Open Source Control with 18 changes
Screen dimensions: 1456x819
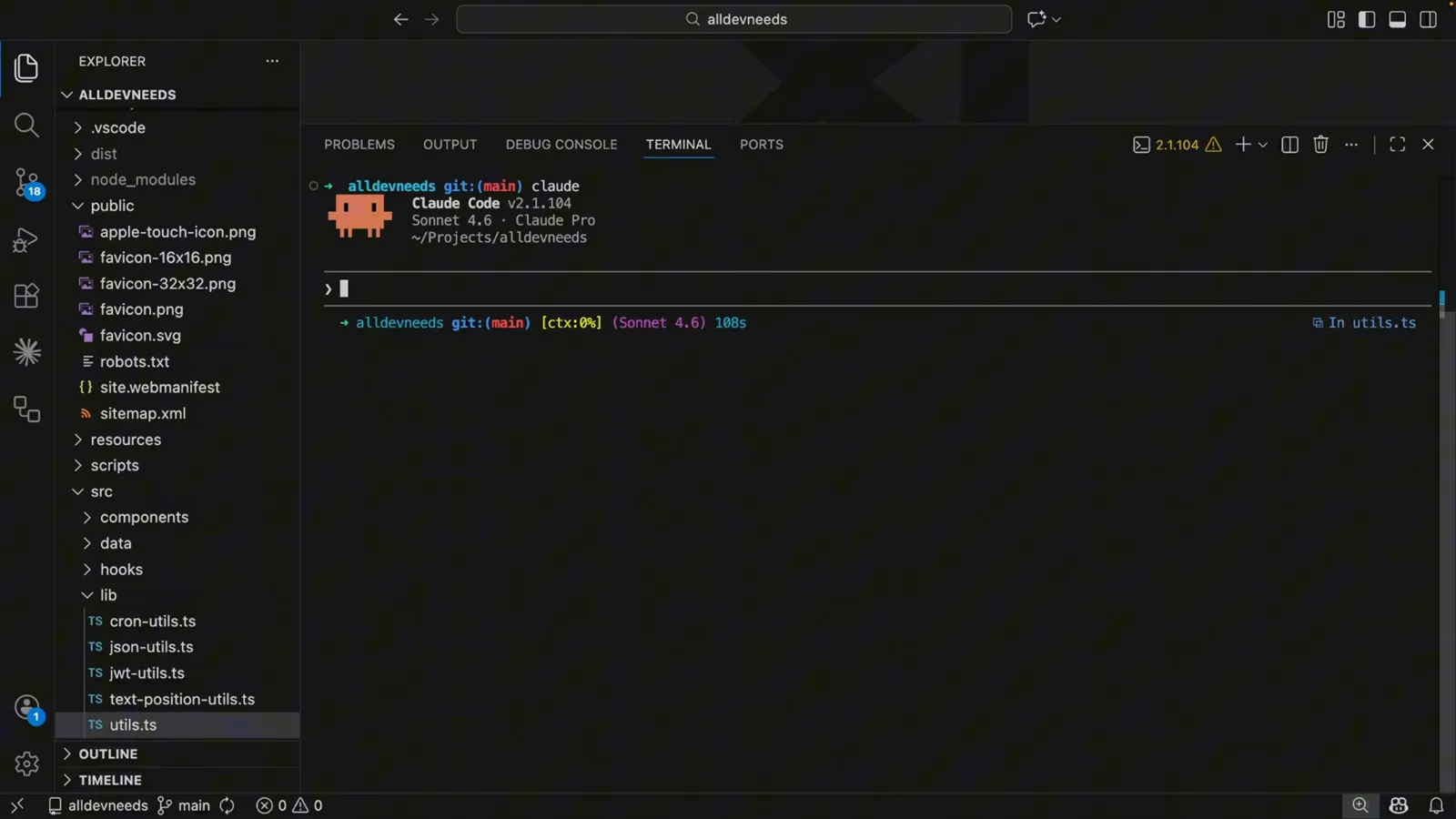click(27, 182)
